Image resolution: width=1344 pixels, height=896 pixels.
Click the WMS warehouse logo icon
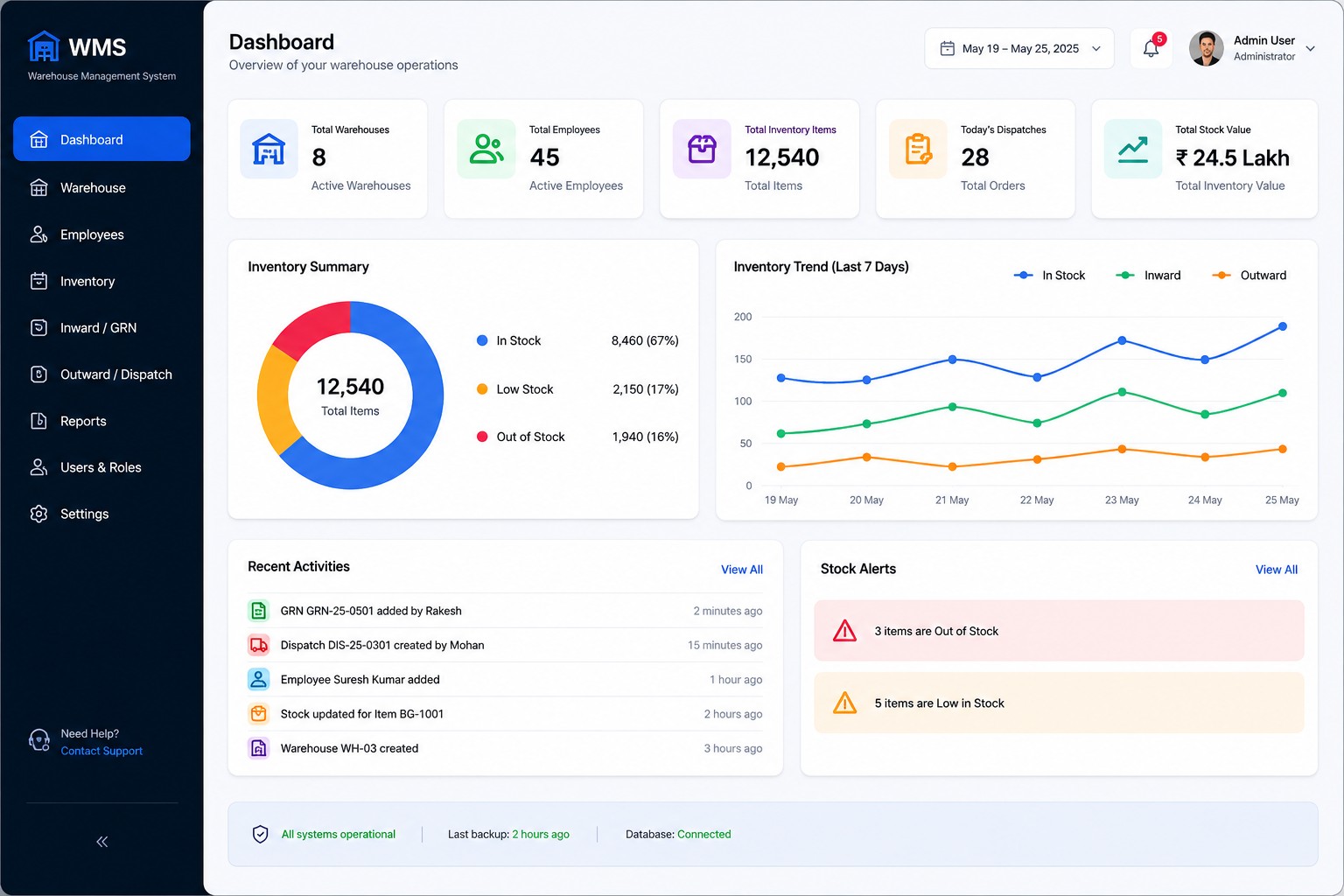(x=43, y=46)
